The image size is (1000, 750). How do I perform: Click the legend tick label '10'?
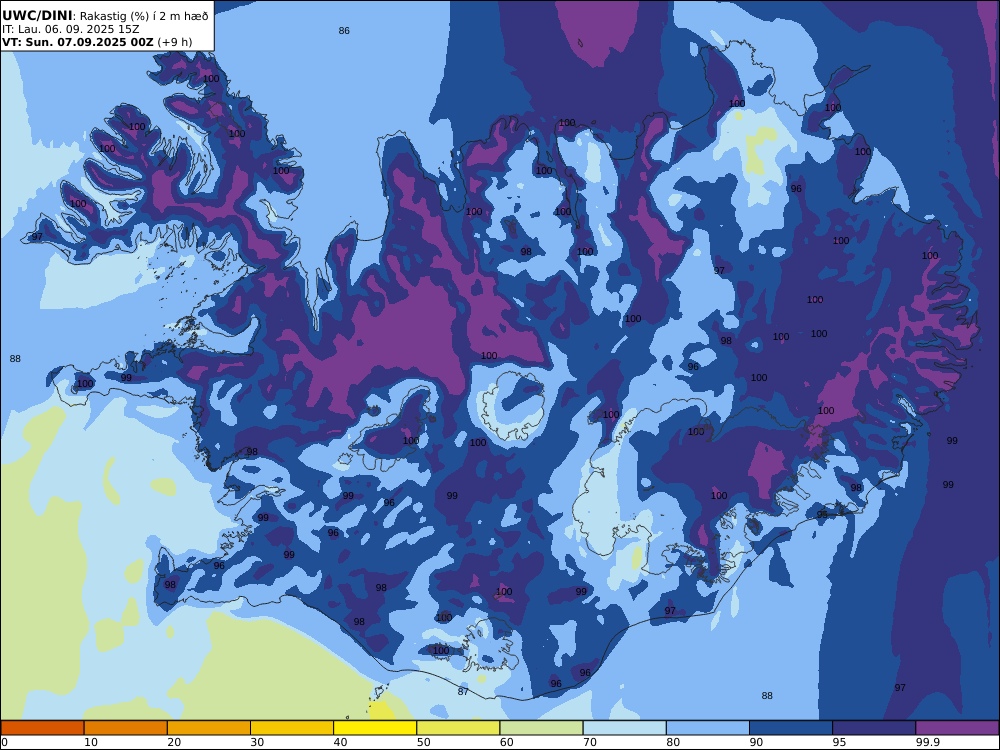tap(91, 742)
